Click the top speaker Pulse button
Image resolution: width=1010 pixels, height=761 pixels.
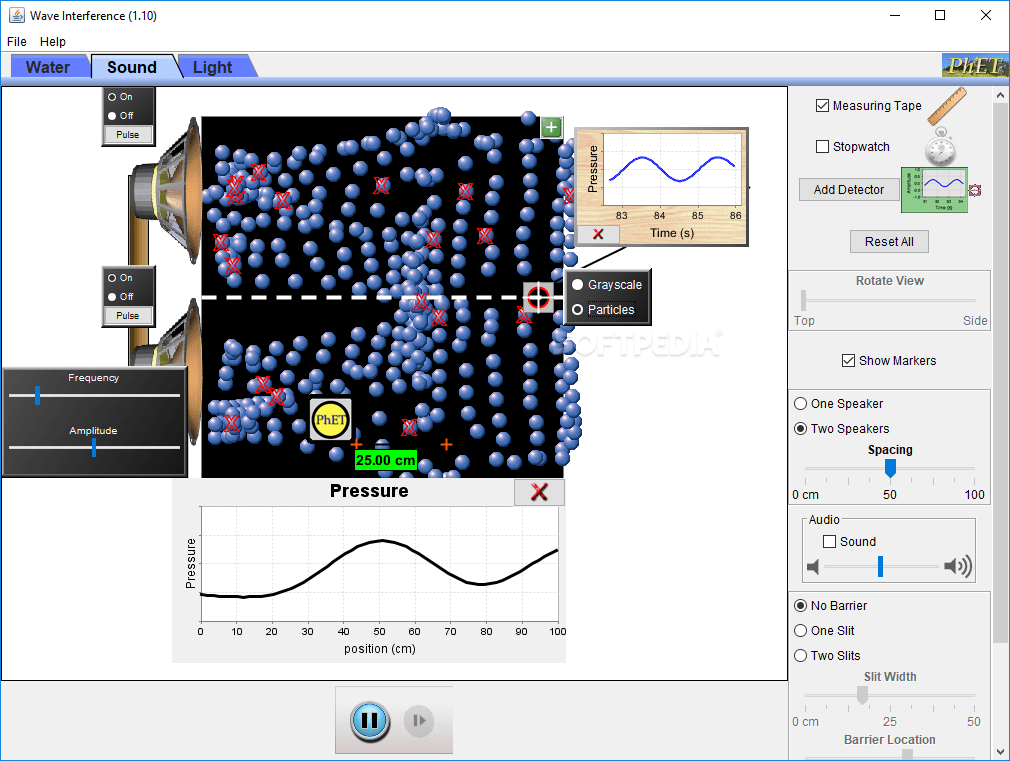point(128,135)
